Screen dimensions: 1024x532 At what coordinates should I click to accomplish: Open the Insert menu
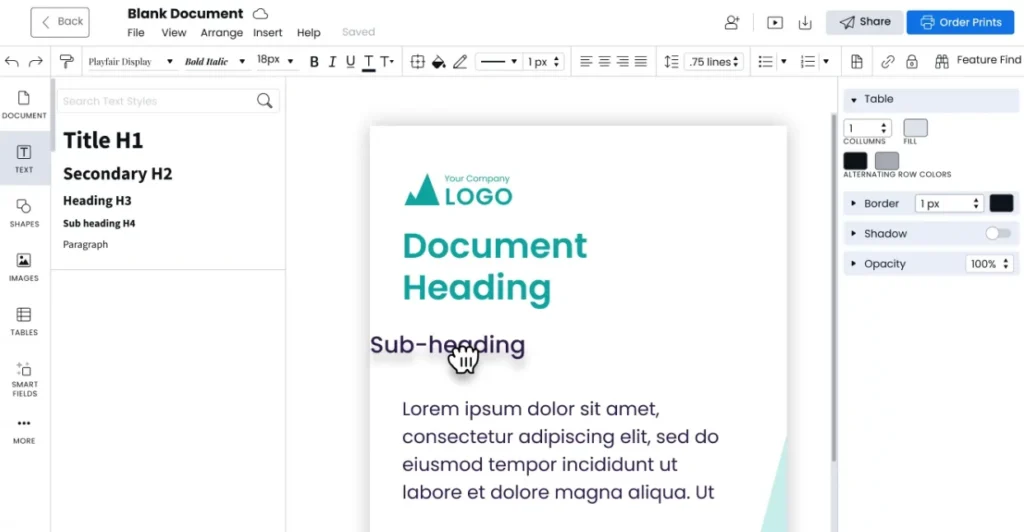pos(268,33)
